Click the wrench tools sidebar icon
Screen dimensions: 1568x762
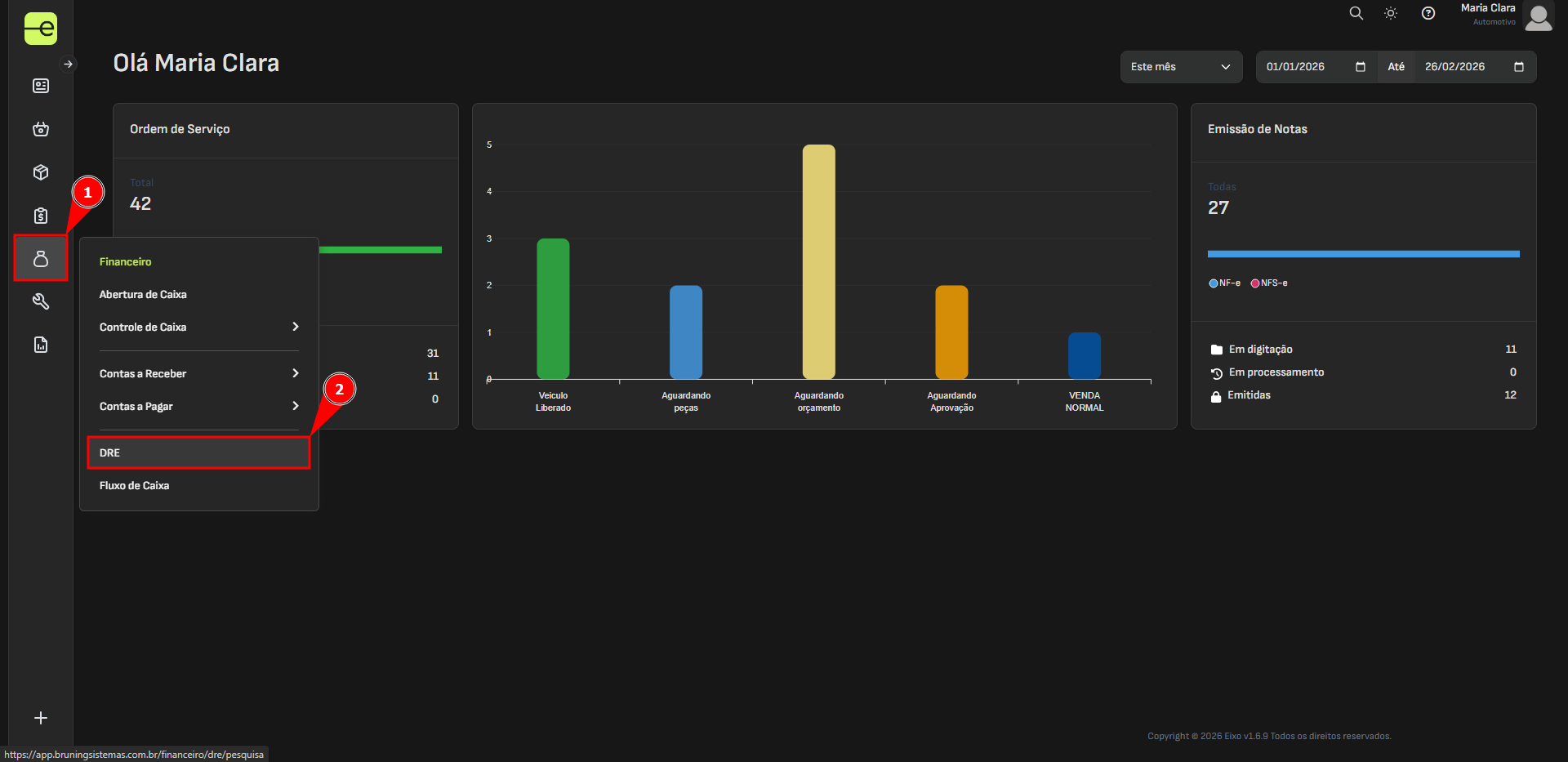[x=41, y=302]
